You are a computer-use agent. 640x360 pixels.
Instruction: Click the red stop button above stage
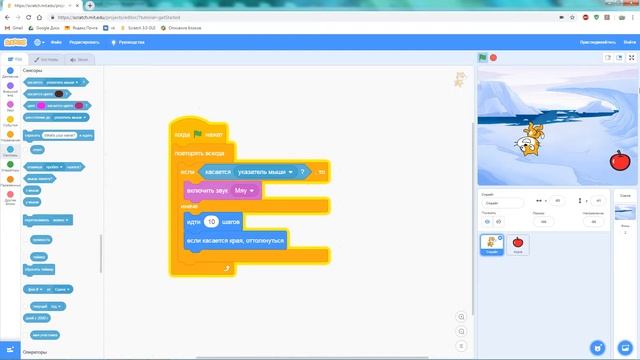coord(493,58)
